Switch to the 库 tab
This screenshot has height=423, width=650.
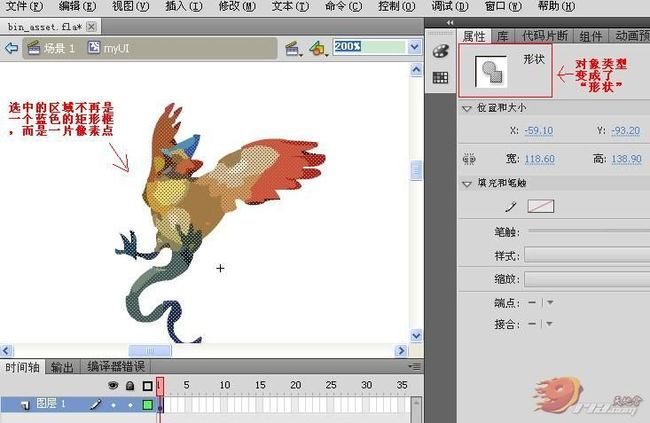point(502,36)
